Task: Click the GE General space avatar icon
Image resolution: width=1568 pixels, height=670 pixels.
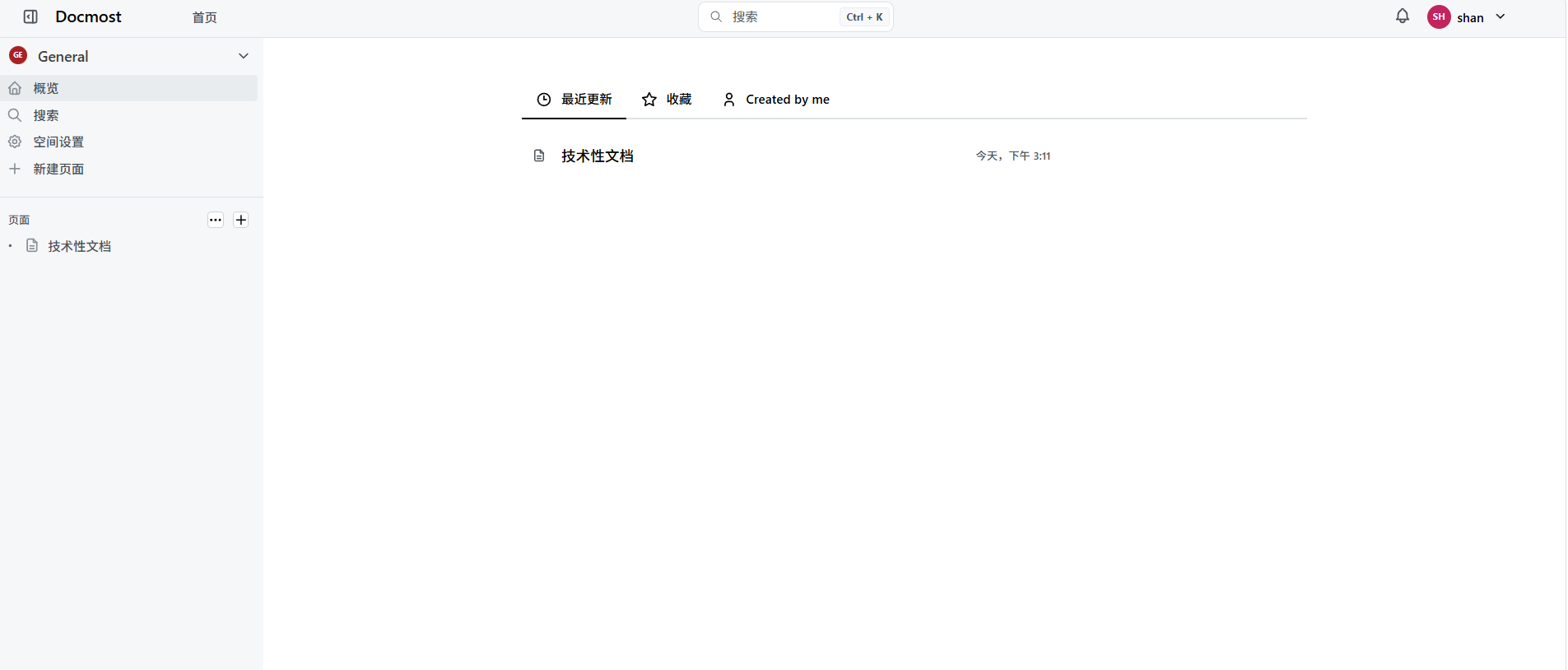Action: (x=18, y=55)
